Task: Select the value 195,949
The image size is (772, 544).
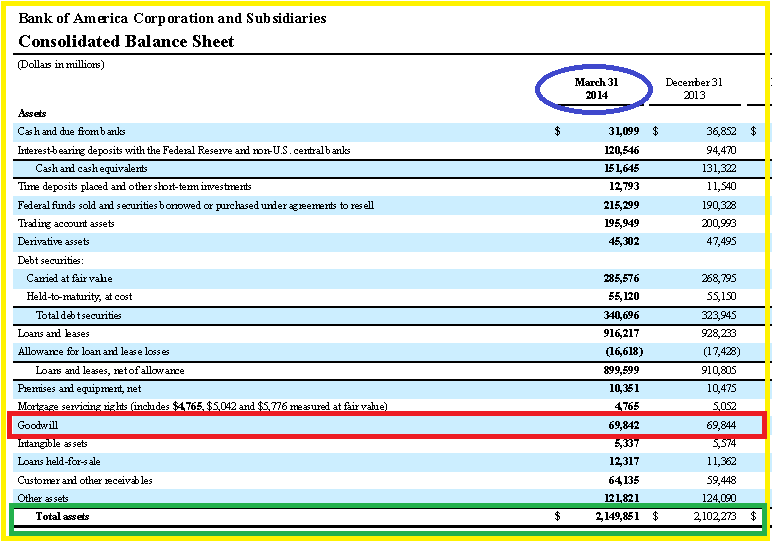Action: pos(621,224)
